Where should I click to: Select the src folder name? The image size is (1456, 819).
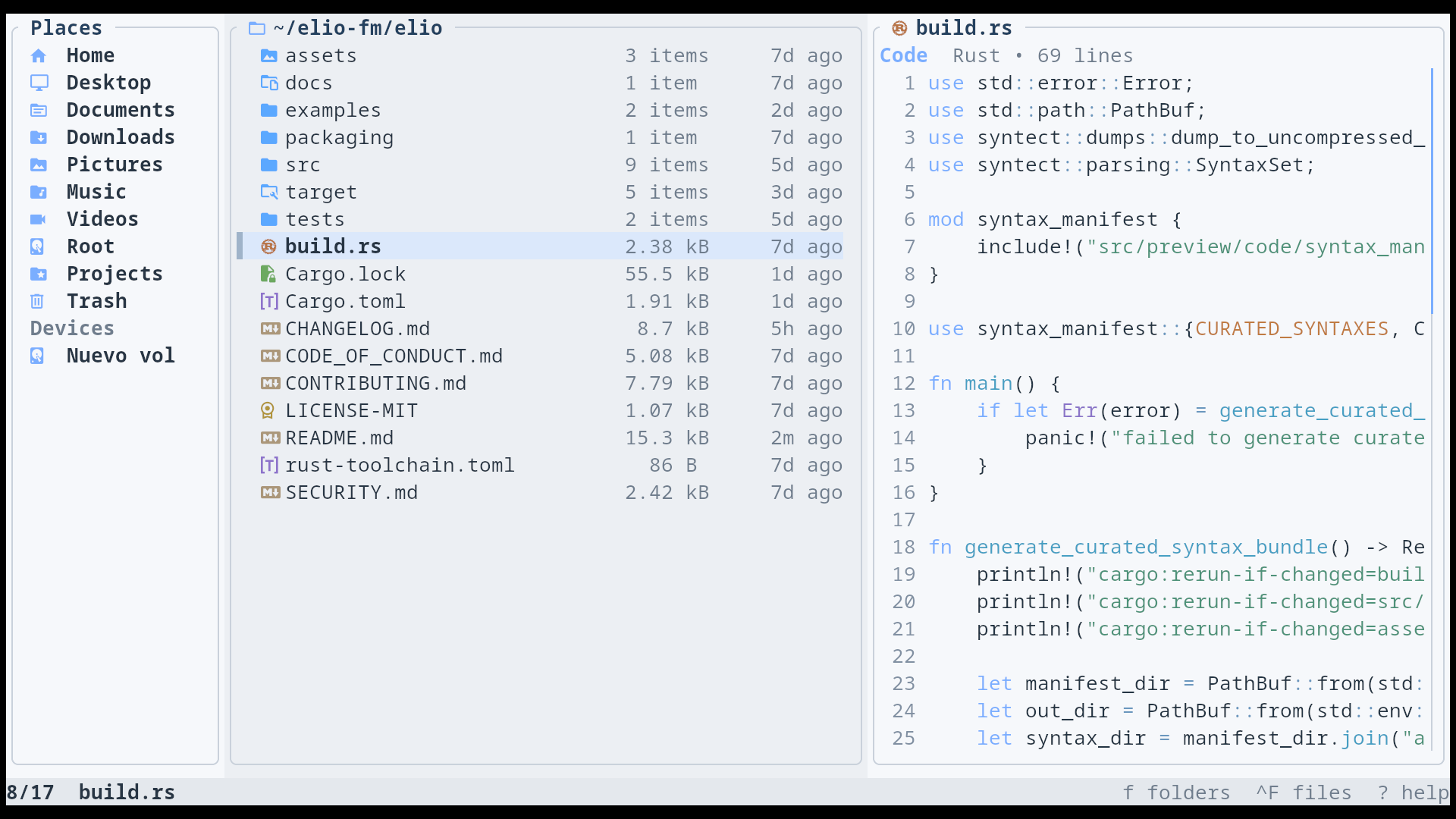(303, 165)
